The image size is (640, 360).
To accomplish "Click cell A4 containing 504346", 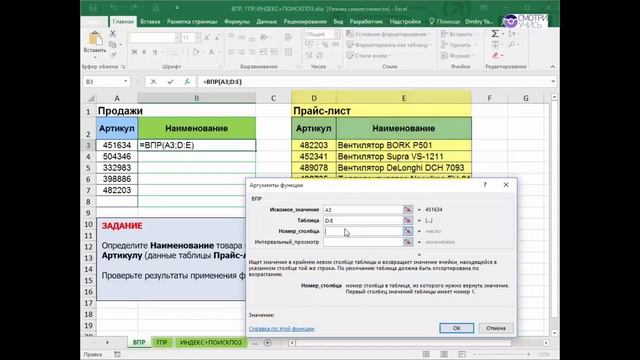I will [x=117, y=156].
